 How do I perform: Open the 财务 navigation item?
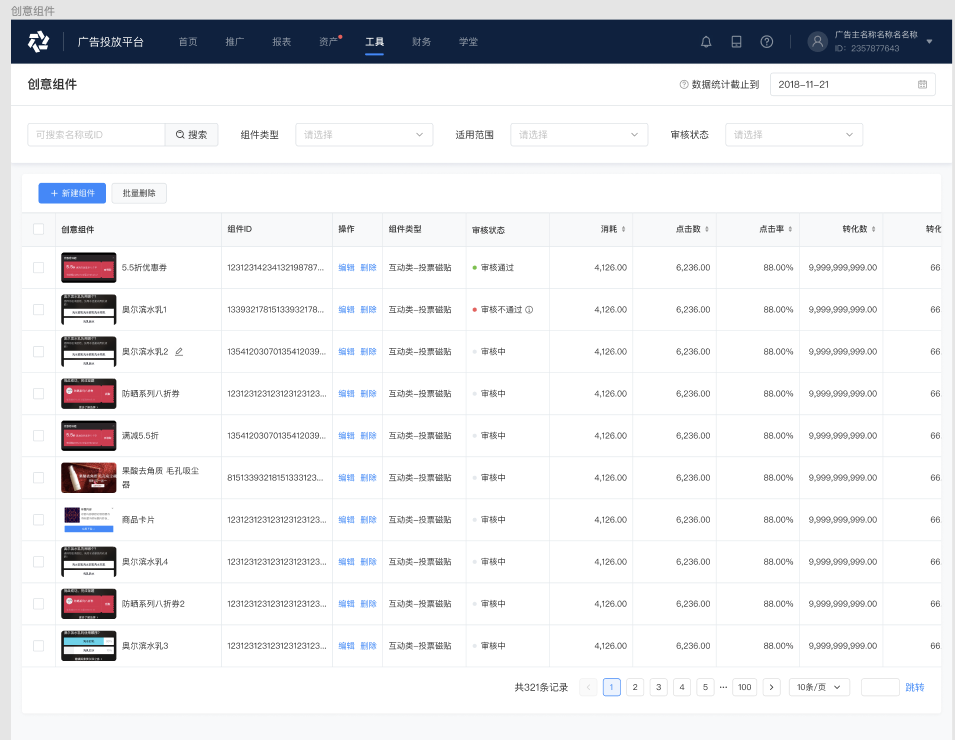coord(421,41)
